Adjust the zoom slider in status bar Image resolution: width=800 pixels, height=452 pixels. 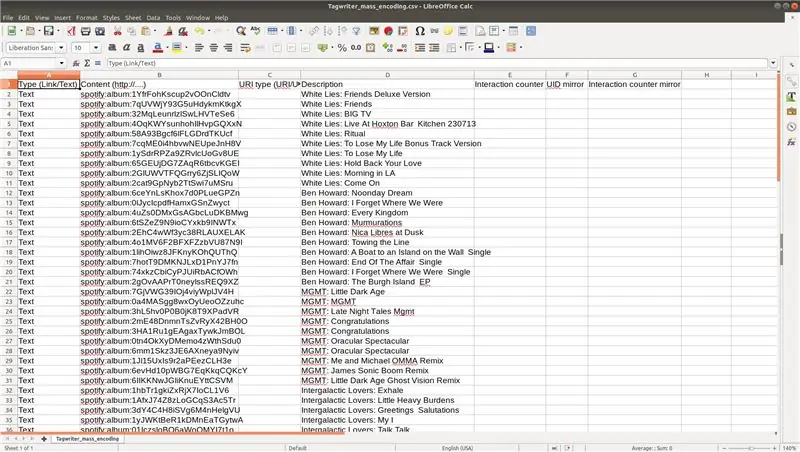click(751, 448)
